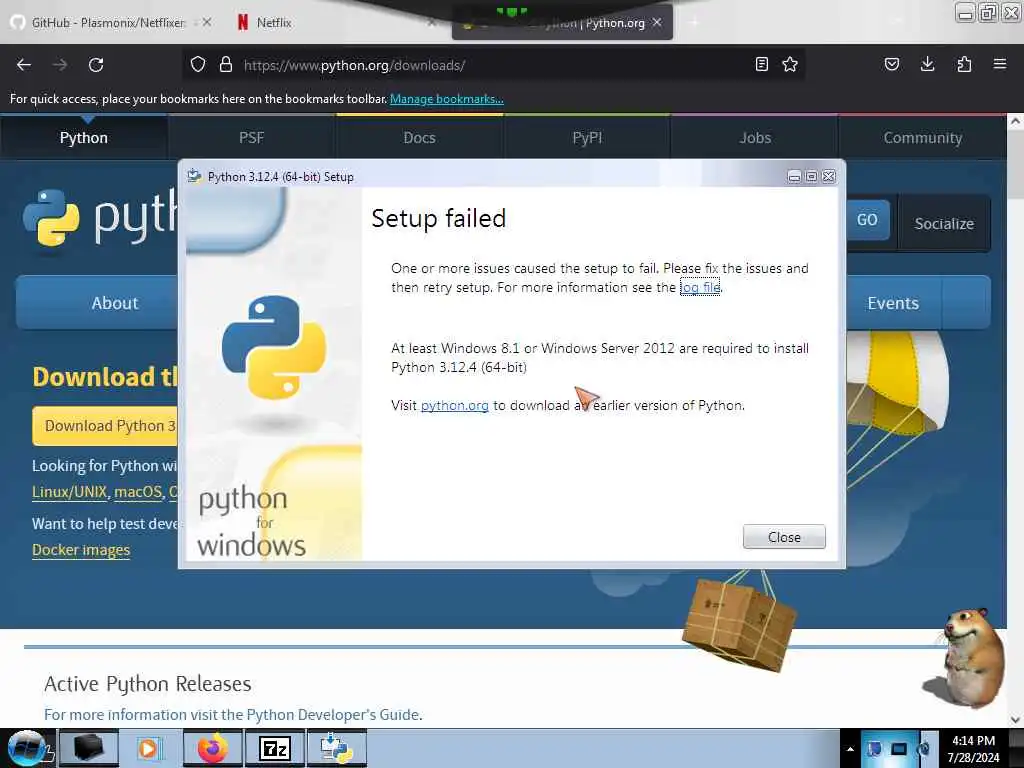Screen dimensions: 1024x768
Task: Select Docs top navigation item
Action: click(419, 138)
